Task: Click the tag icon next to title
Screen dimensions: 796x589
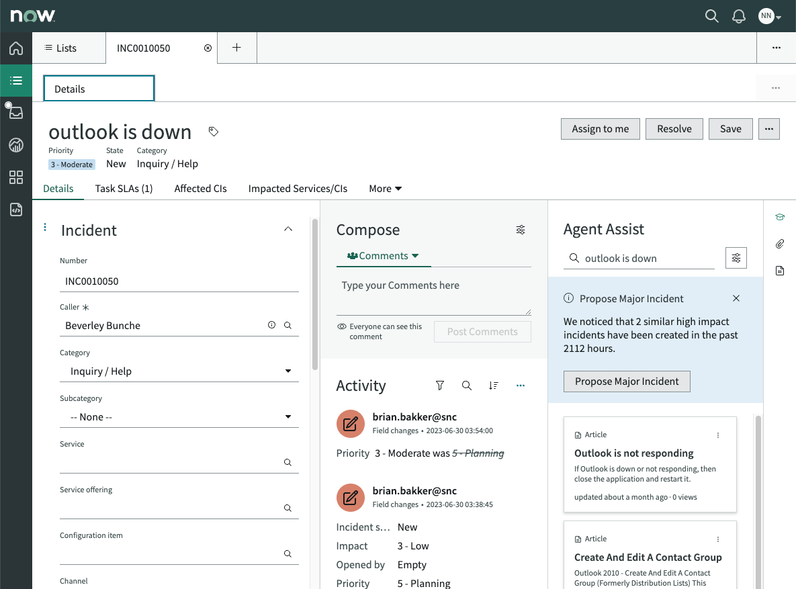Action: (214, 132)
